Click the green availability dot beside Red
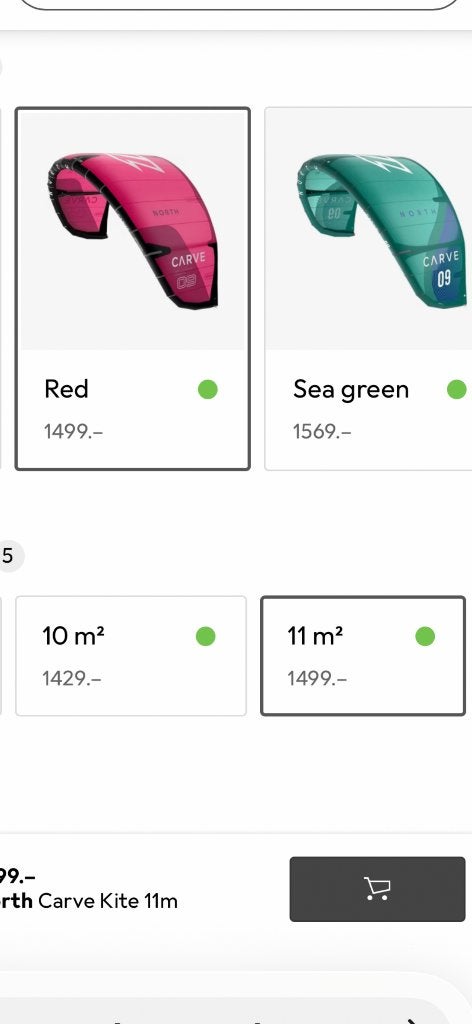This screenshot has width=472, height=1024. click(x=208, y=390)
